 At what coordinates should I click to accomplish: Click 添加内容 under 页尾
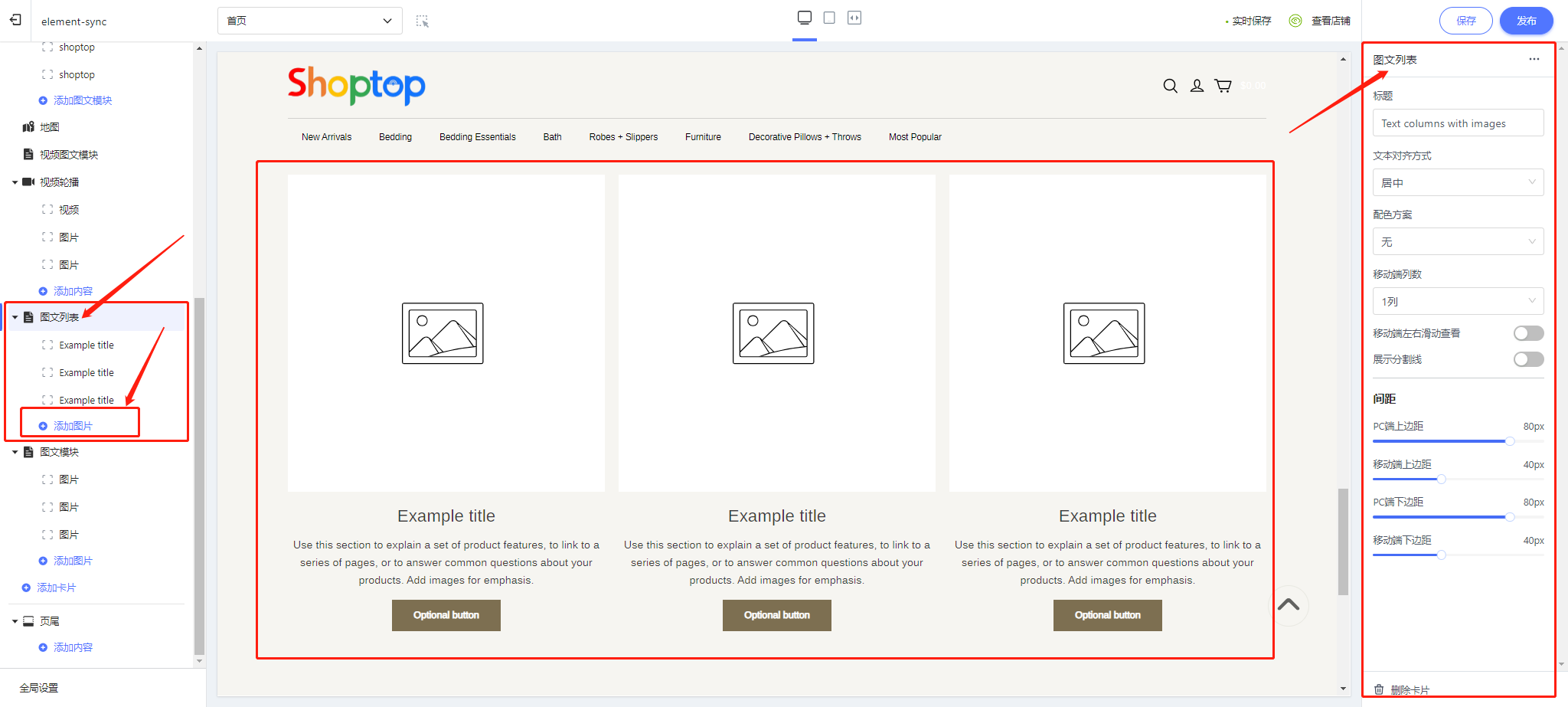coord(73,647)
